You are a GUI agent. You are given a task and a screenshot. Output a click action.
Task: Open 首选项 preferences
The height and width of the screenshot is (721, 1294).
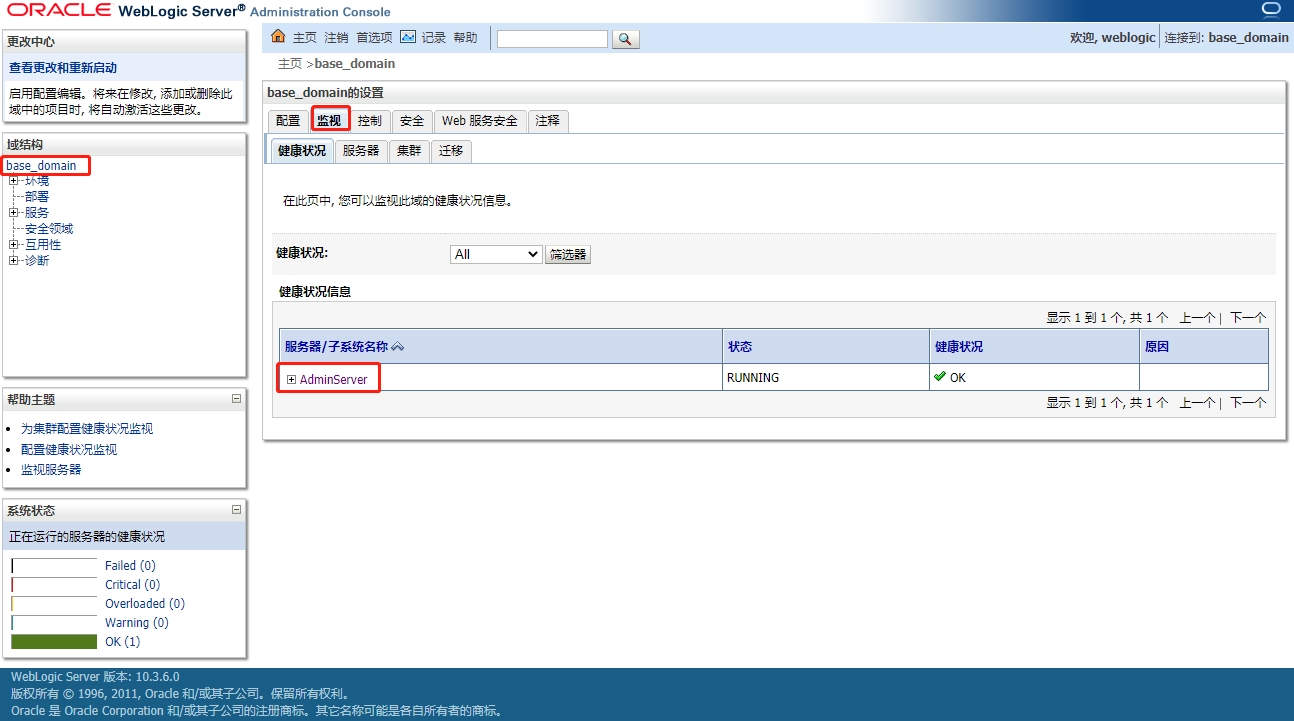pos(375,38)
